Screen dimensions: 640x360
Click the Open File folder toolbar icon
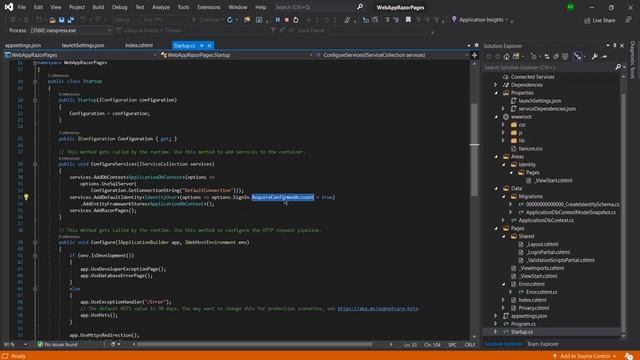tap(52, 20)
